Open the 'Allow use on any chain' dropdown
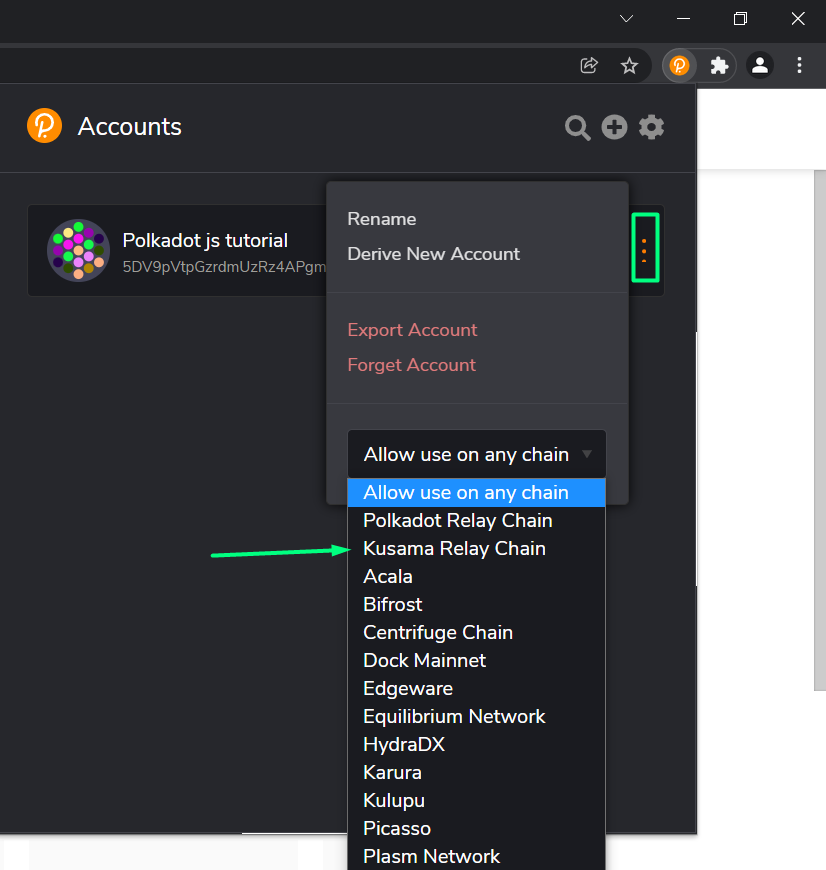This screenshot has height=870, width=826. click(x=476, y=454)
